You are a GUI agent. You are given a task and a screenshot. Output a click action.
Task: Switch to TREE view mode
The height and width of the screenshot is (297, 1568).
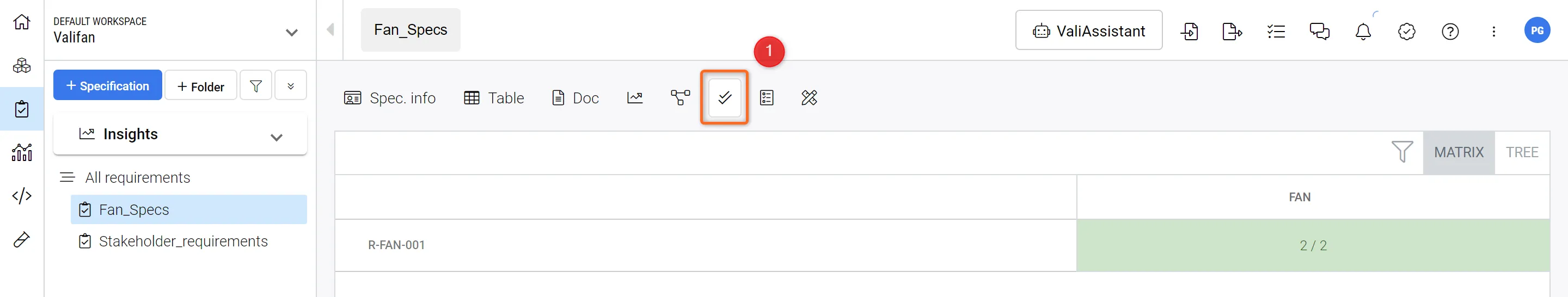tap(1522, 152)
